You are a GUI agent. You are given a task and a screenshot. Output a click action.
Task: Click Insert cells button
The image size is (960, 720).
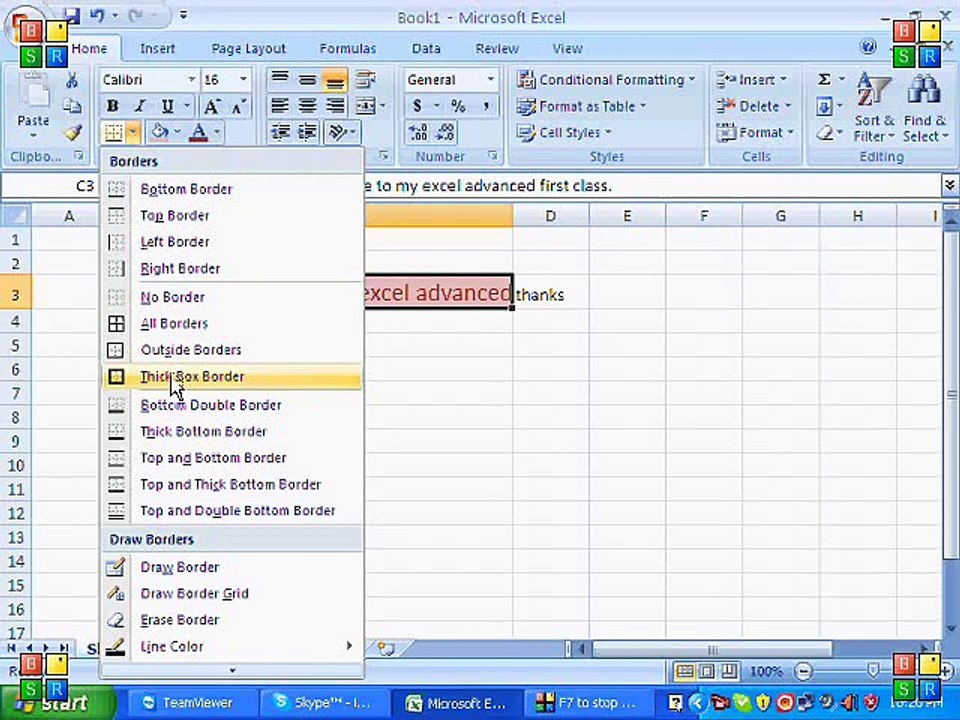point(753,80)
